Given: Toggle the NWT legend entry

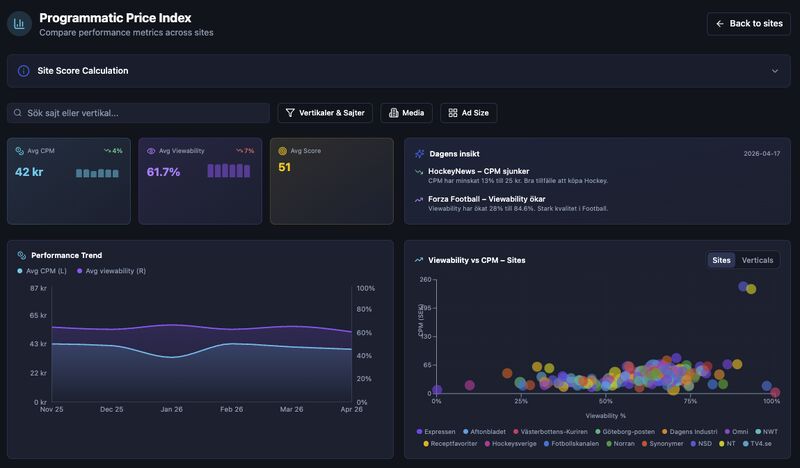Looking at the screenshot, I should pyautogui.click(x=766, y=432).
